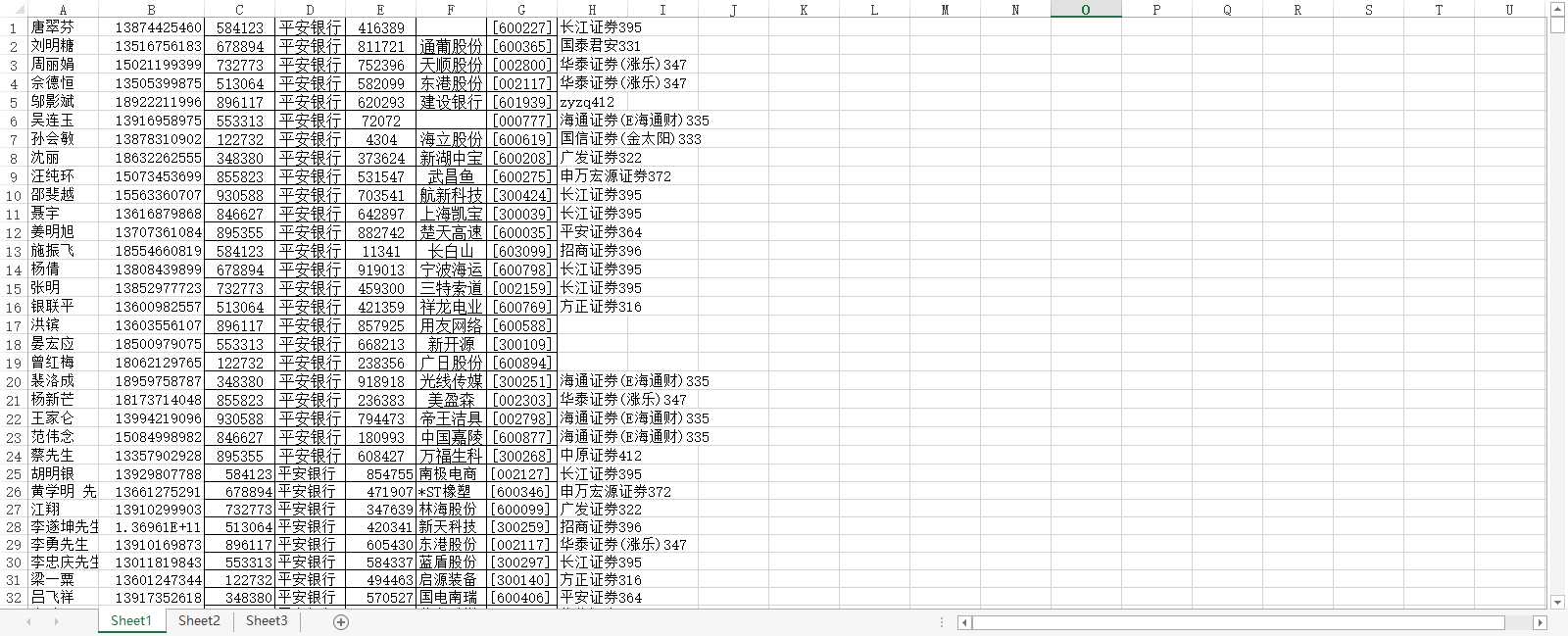
Task: Click the value 416389 in column E
Action: pyautogui.click(x=380, y=27)
